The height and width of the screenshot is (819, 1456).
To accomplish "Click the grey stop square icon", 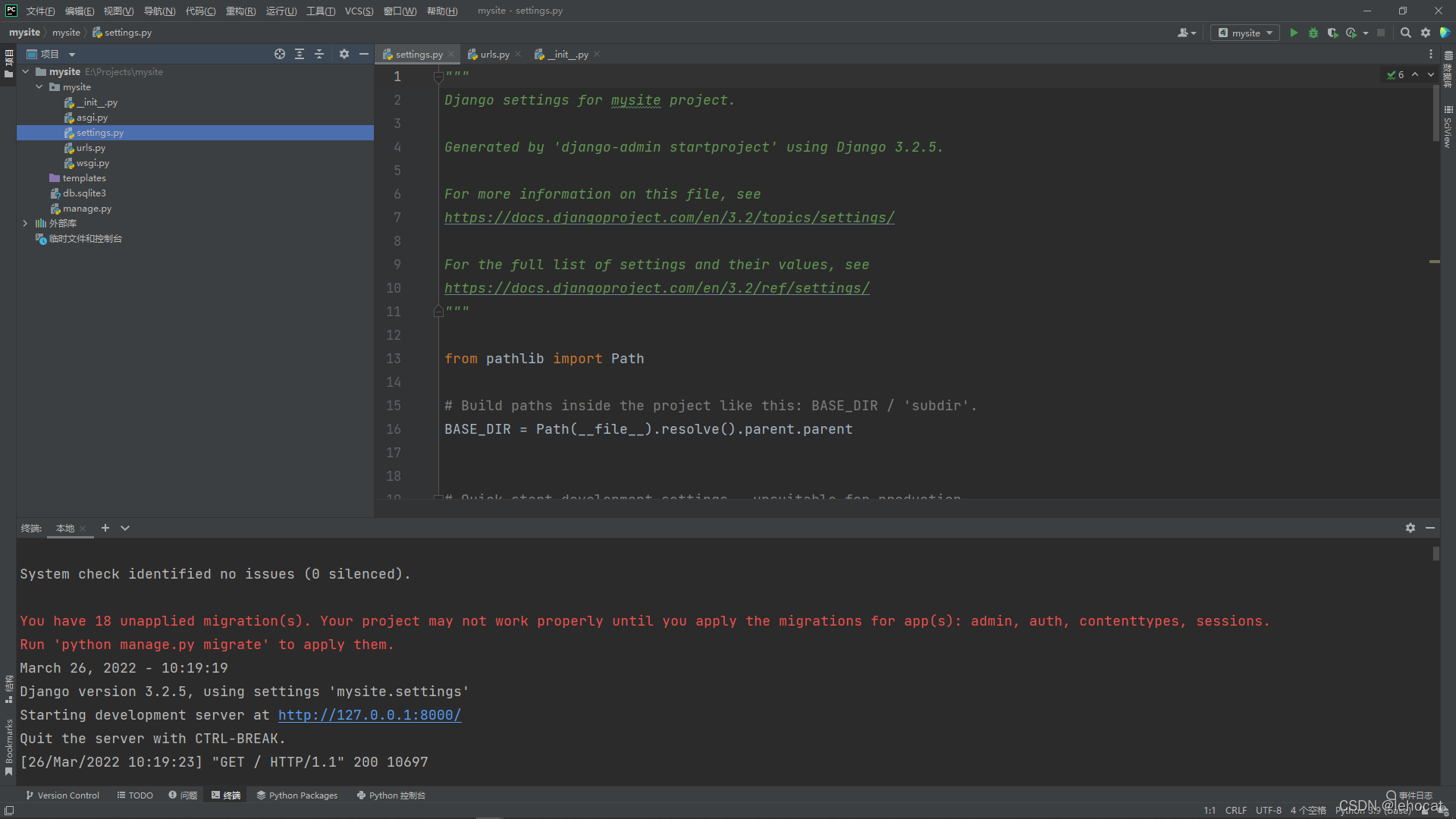I will pyautogui.click(x=1381, y=33).
